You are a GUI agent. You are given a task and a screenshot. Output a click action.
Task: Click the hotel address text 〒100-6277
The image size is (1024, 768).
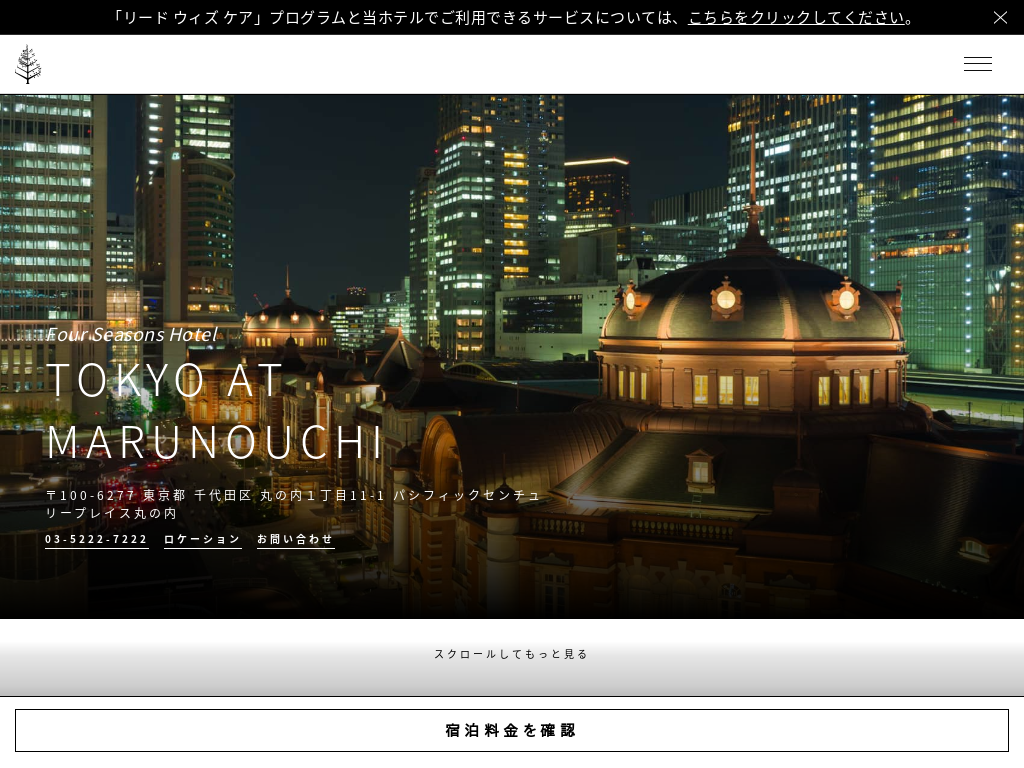(293, 504)
